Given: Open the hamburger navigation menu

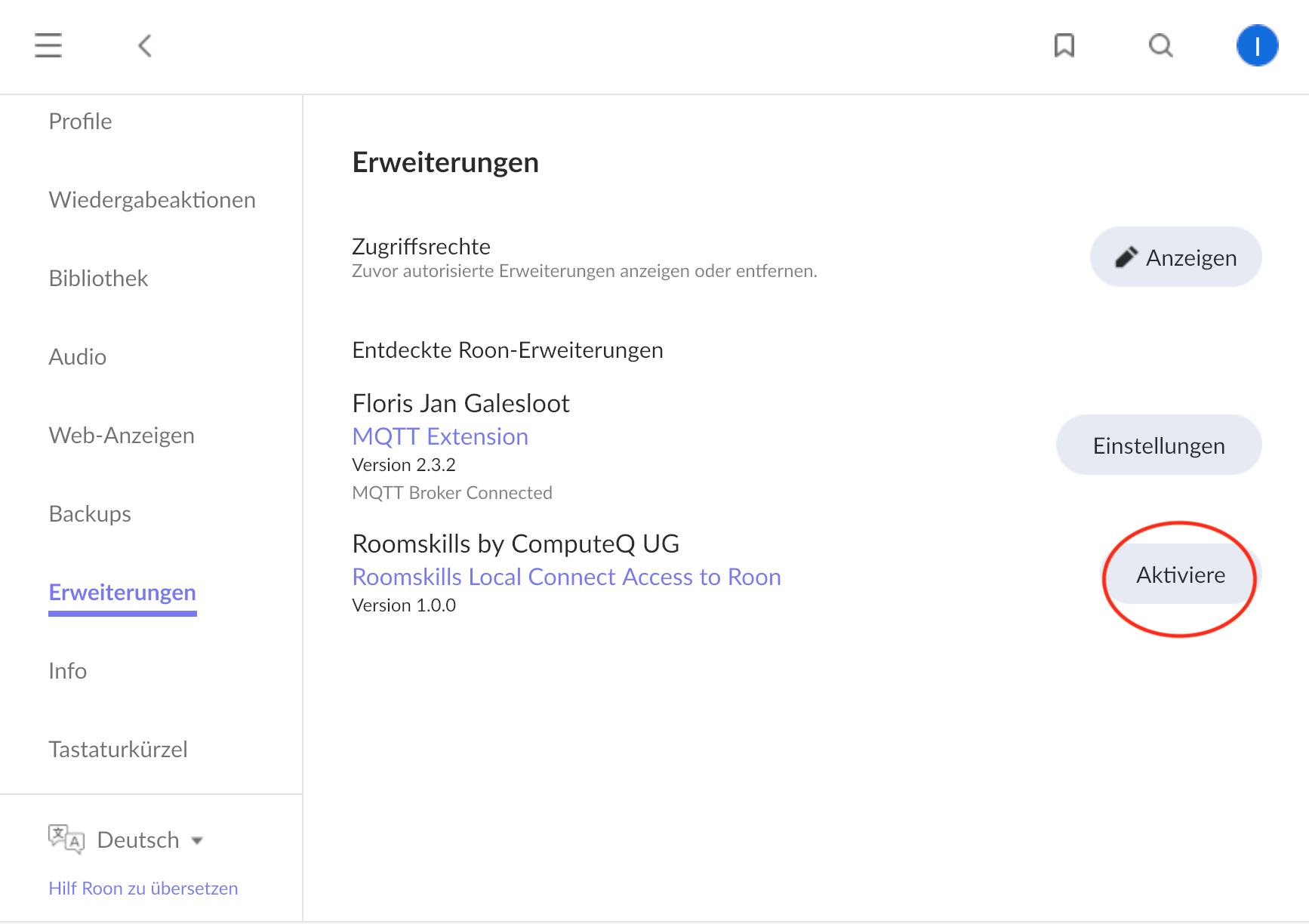Looking at the screenshot, I should pyautogui.click(x=48, y=45).
